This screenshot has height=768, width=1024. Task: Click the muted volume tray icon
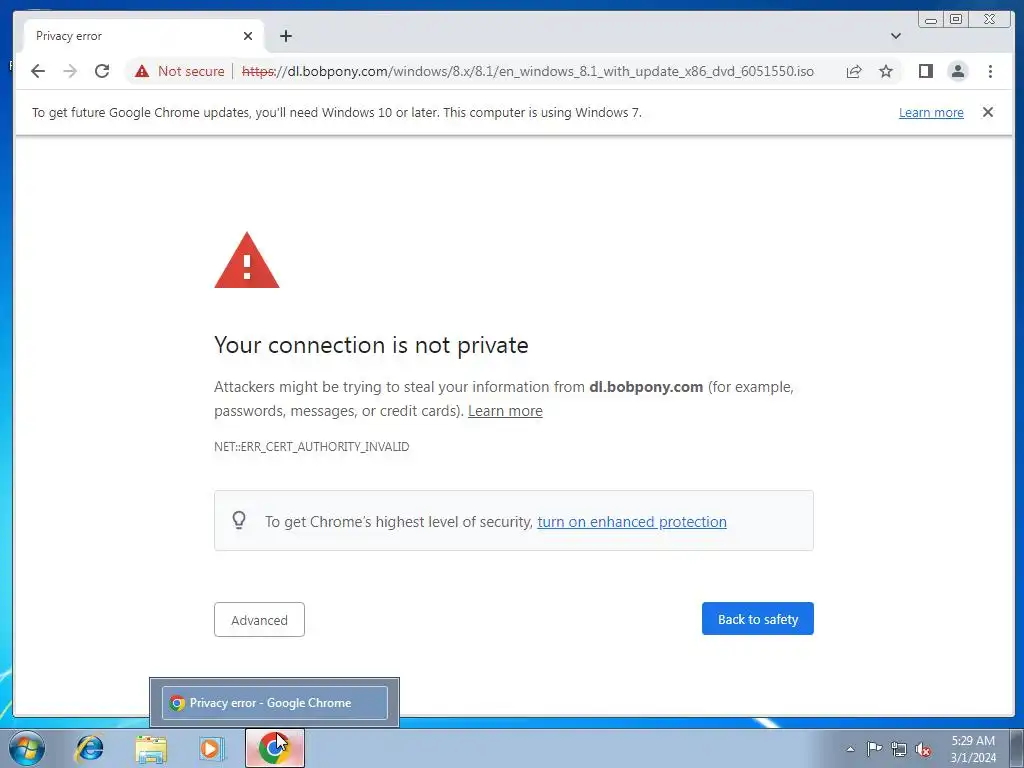(x=923, y=749)
